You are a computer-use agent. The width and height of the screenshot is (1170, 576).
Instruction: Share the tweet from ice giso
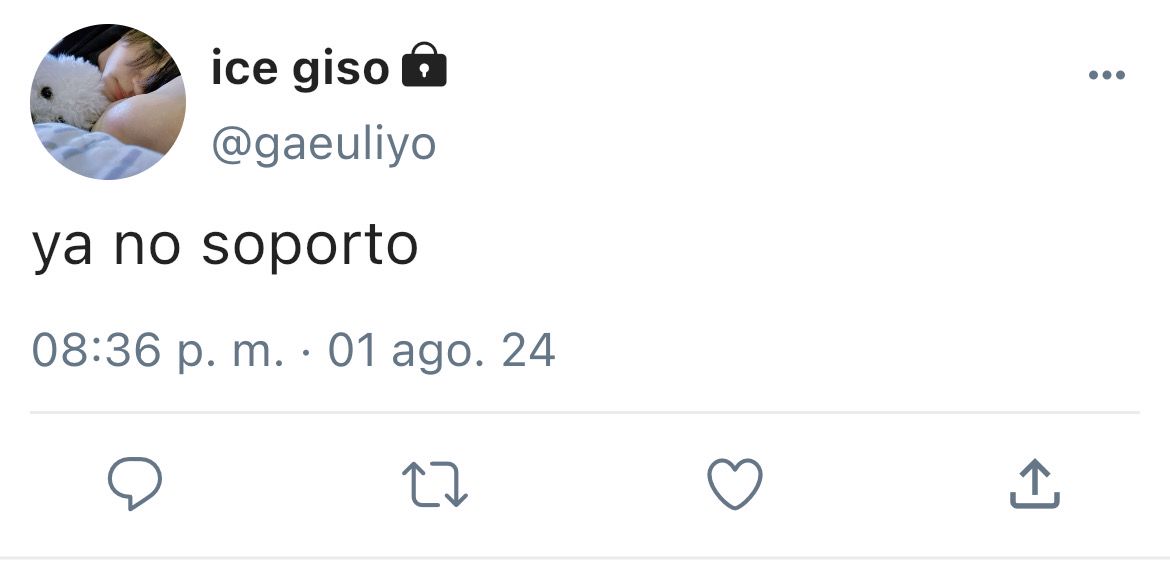(1035, 483)
